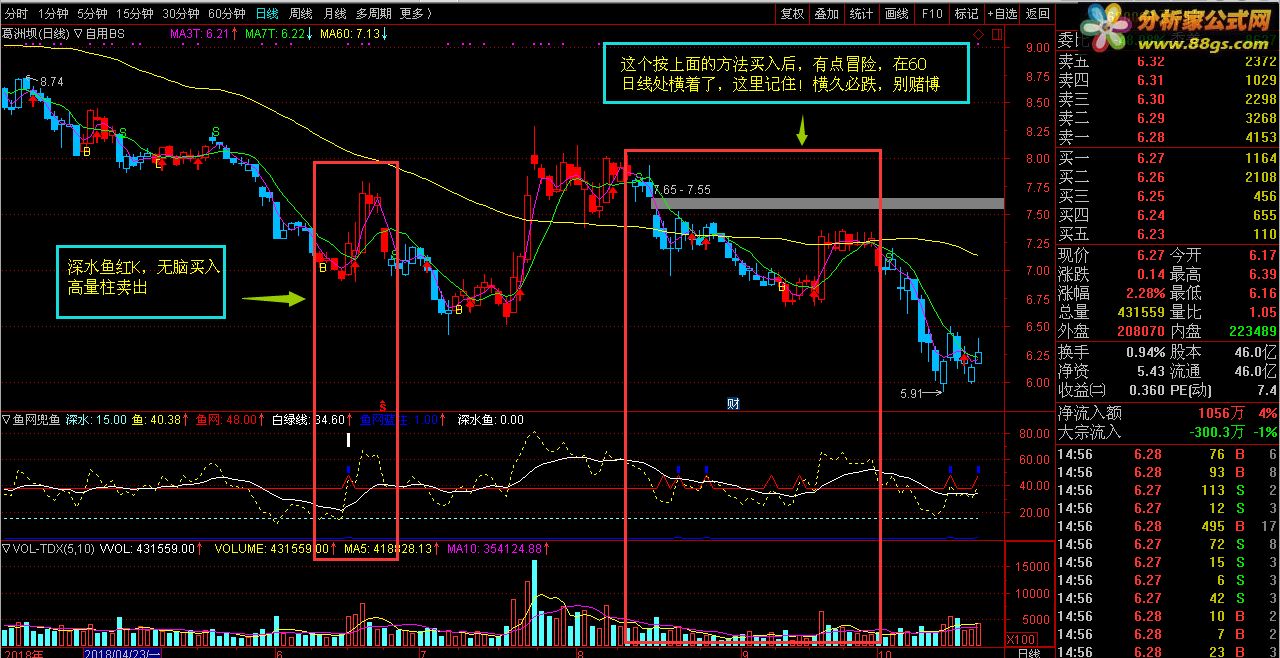Select the 卖四 6.31 ask row
The width and height of the screenshot is (1280, 658).
(x=1167, y=80)
